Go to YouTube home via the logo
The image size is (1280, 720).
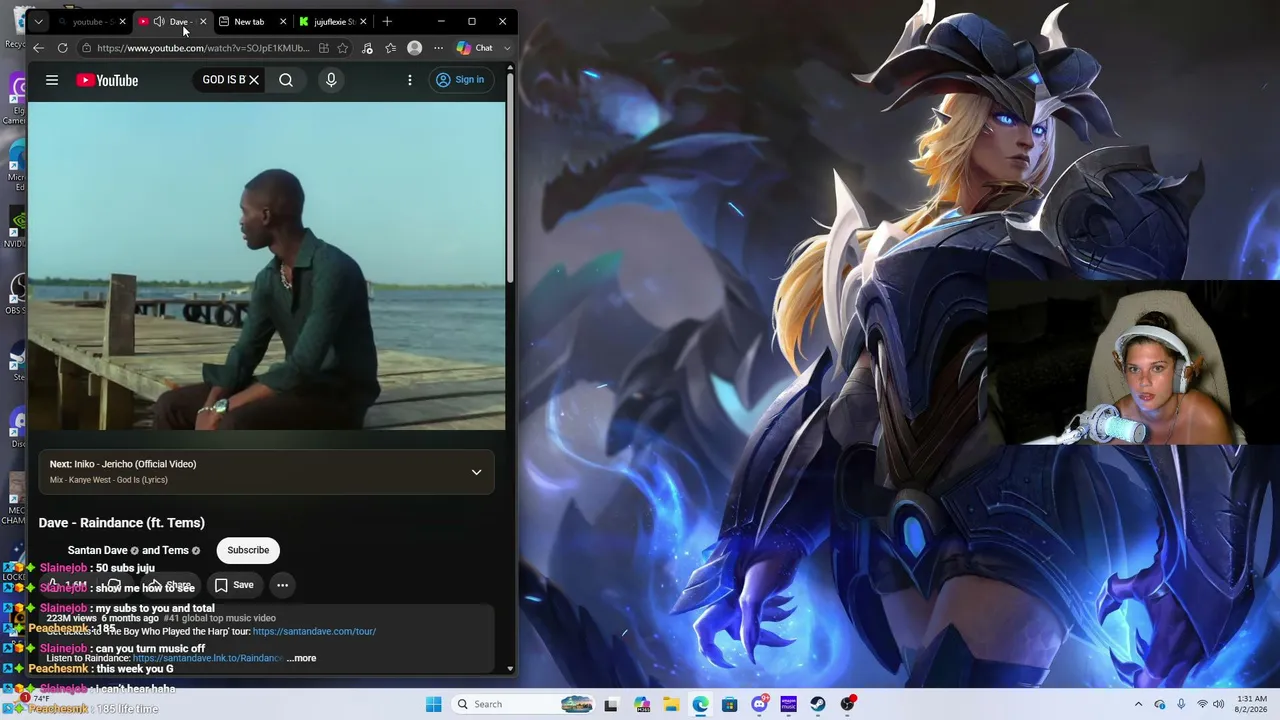(107, 80)
